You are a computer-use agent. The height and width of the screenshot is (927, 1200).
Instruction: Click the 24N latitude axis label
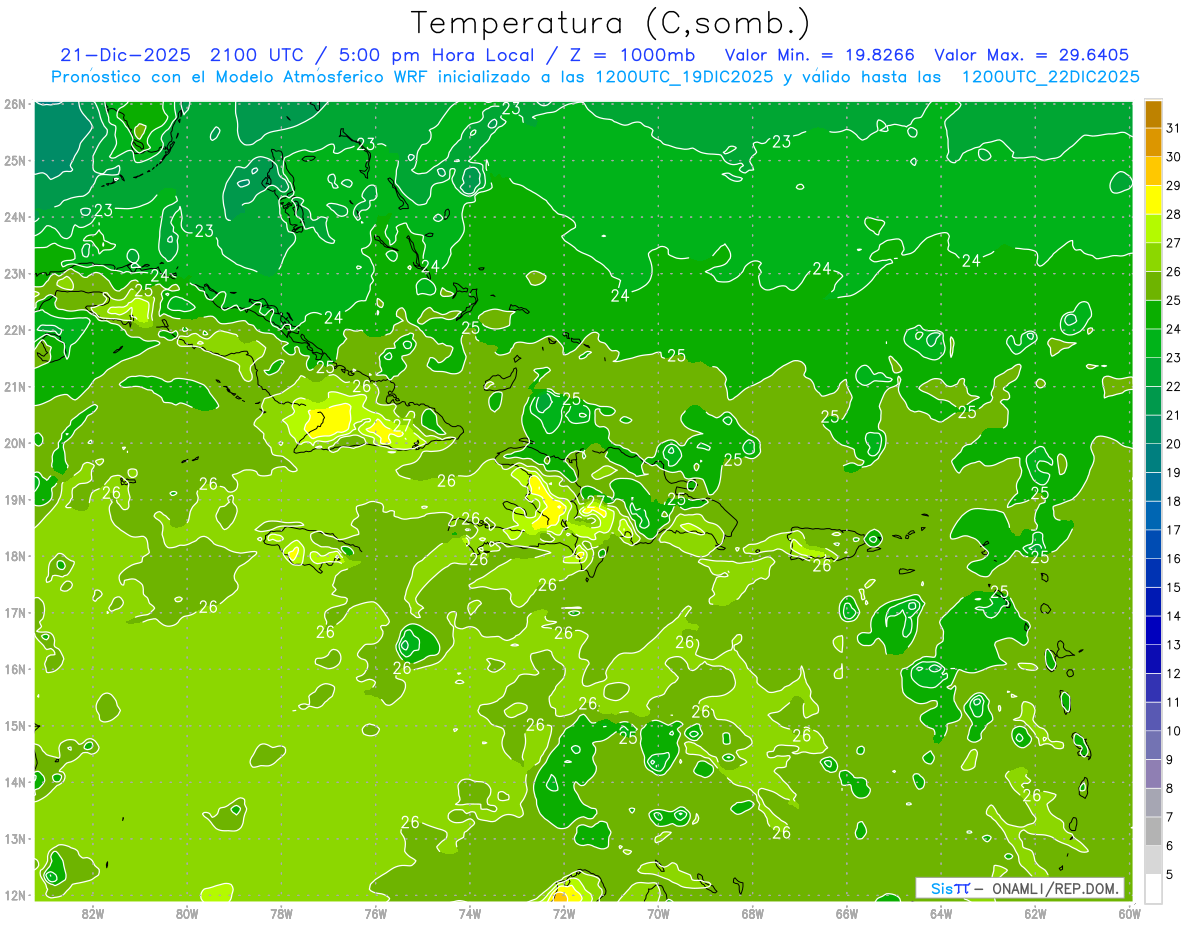click(x=15, y=217)
